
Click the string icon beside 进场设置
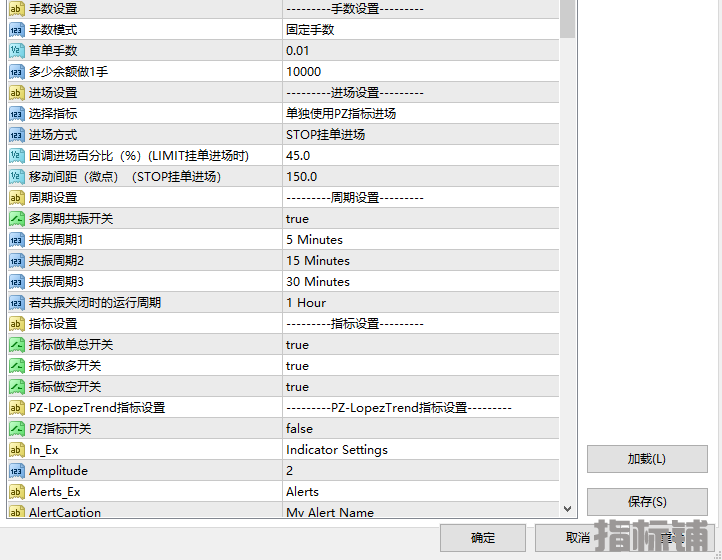[16, 93]
